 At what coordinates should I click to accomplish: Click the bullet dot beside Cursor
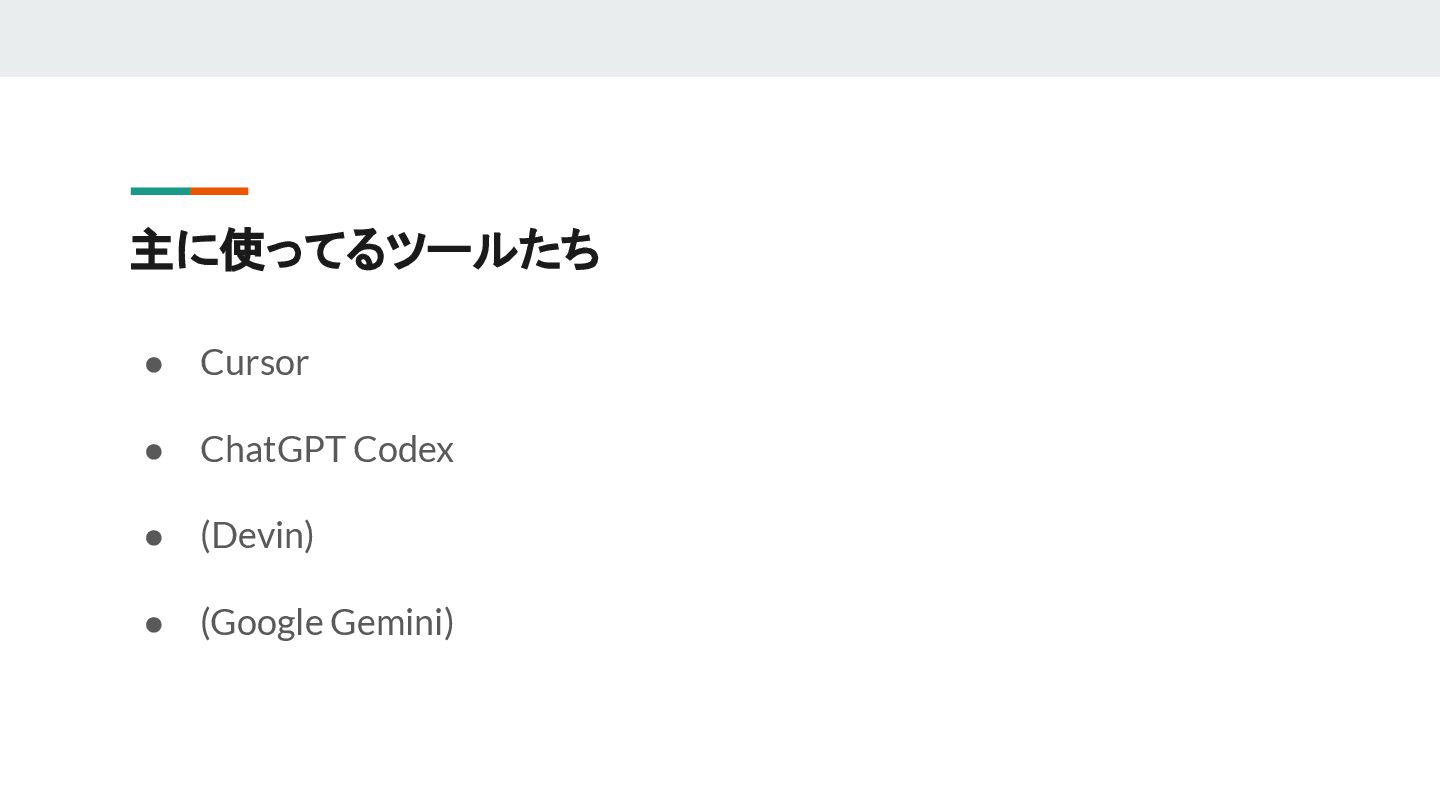tap(154, 364)
